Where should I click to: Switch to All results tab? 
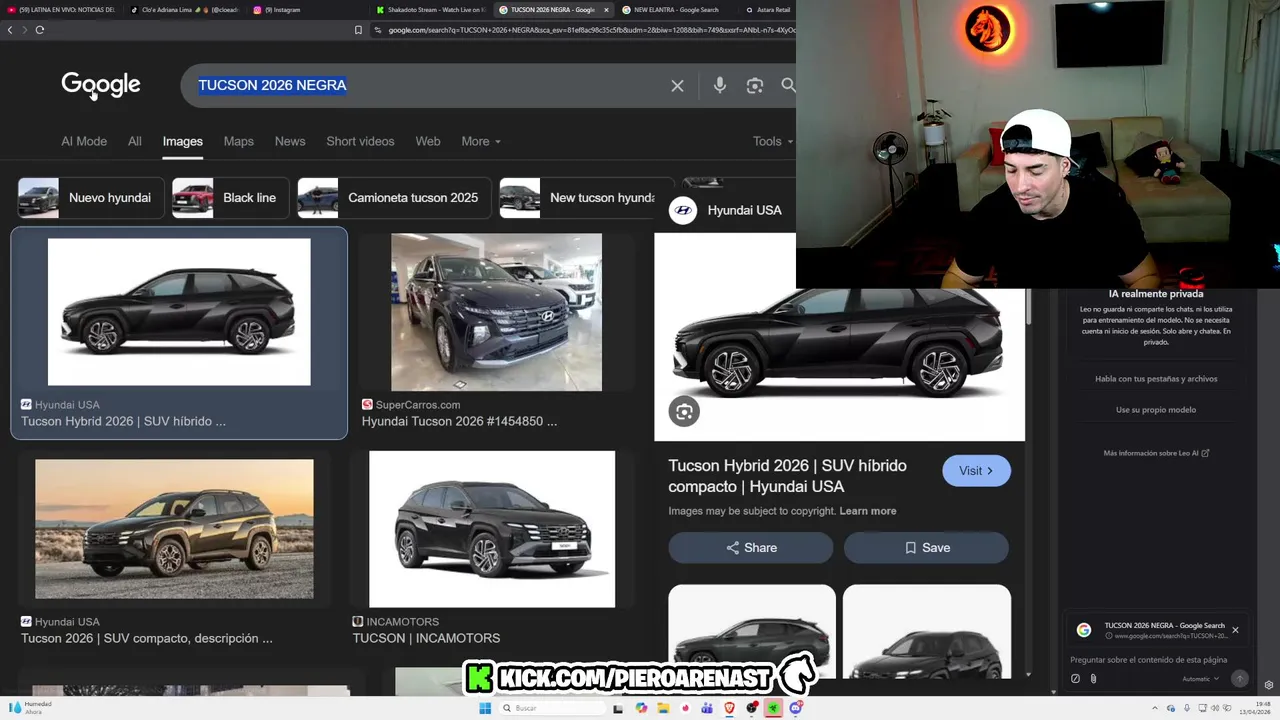click(x=135, y=141)
